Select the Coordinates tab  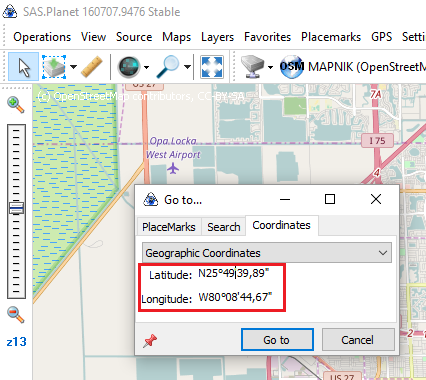coord(281,225)
